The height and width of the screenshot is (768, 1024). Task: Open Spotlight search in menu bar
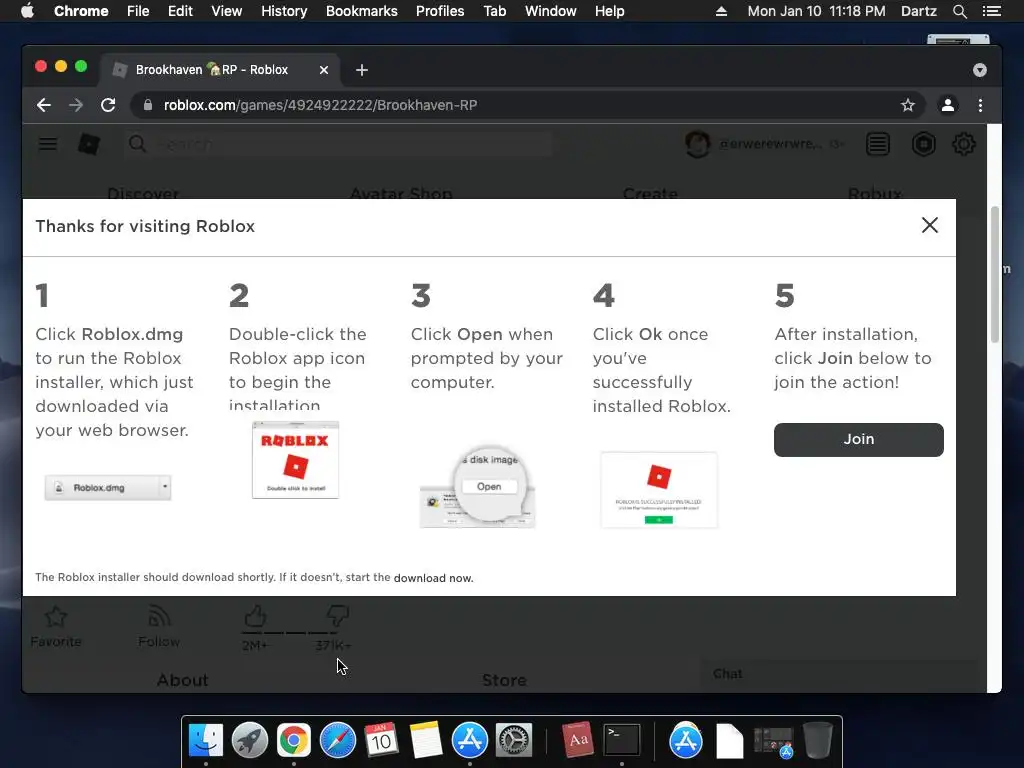point(959,11)
